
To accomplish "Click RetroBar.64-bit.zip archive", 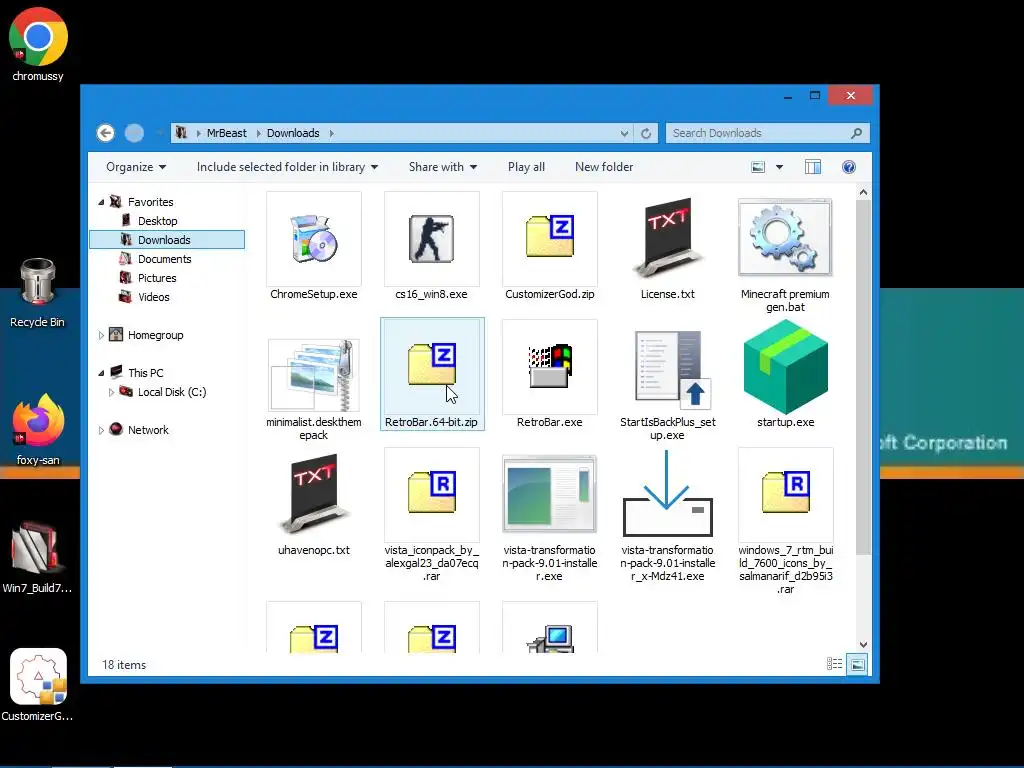I will [432, 374].
